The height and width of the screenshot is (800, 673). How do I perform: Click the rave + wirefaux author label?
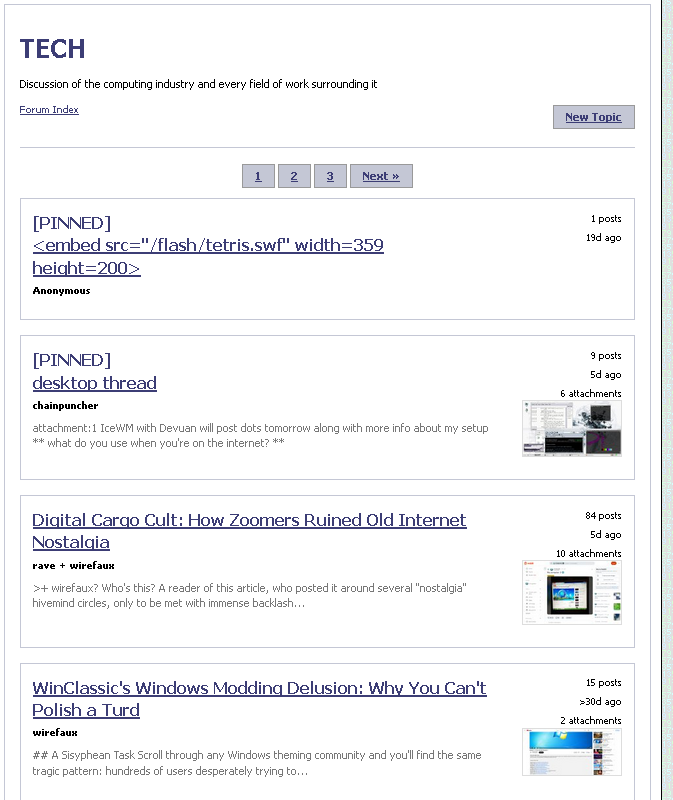pyautogui.click(x=73, y=566)
